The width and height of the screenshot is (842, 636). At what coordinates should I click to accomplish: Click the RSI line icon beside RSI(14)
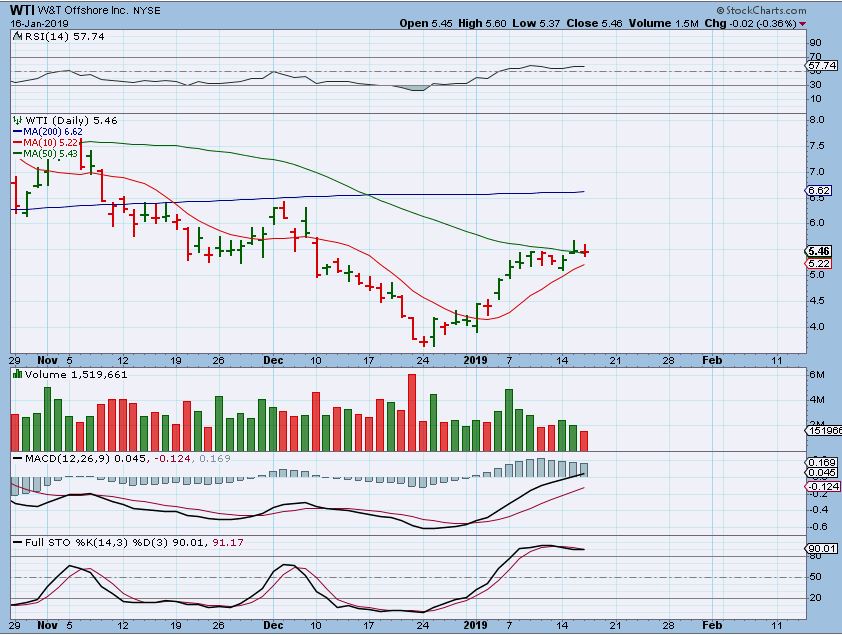click(x=18, y=37)
